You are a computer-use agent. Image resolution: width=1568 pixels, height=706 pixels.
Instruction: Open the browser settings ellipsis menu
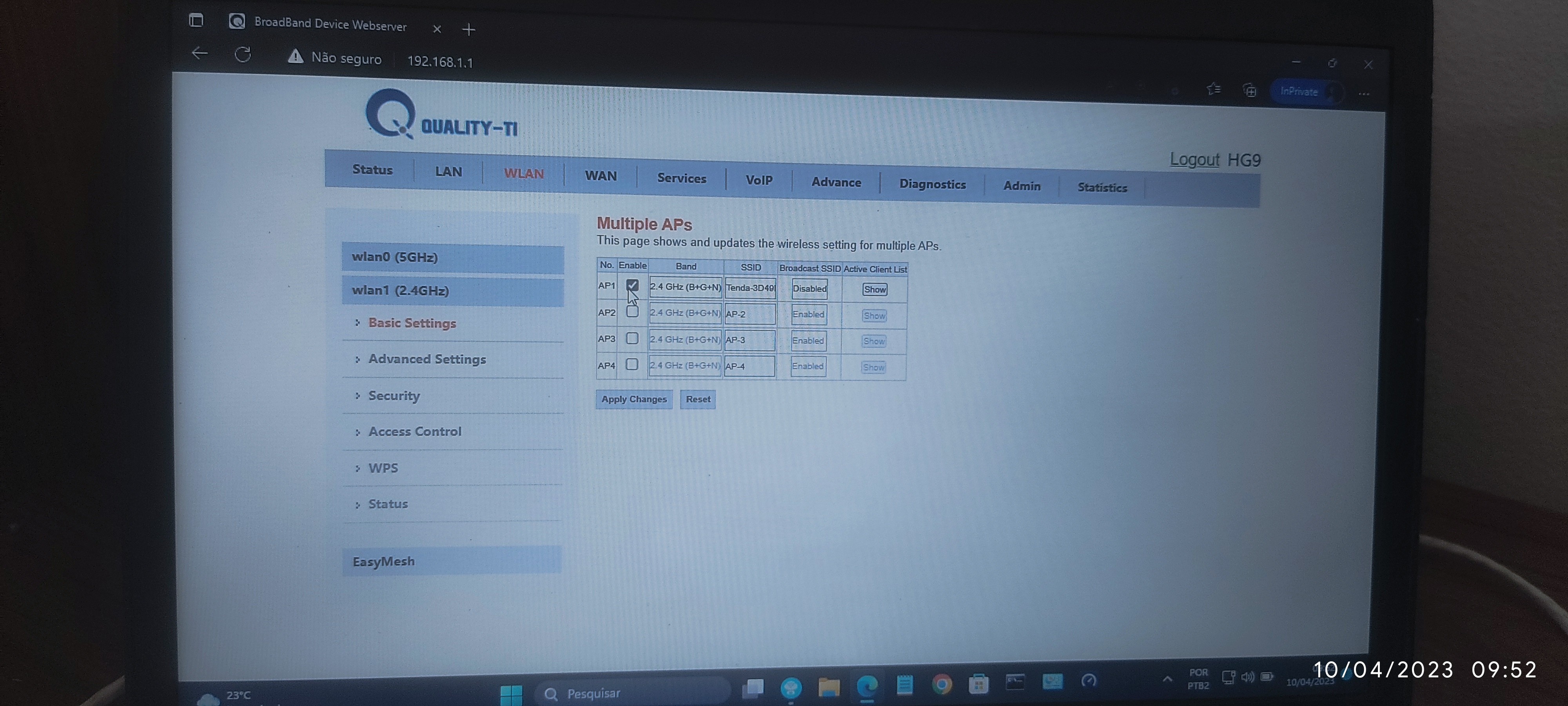[x=1363, y=94]
